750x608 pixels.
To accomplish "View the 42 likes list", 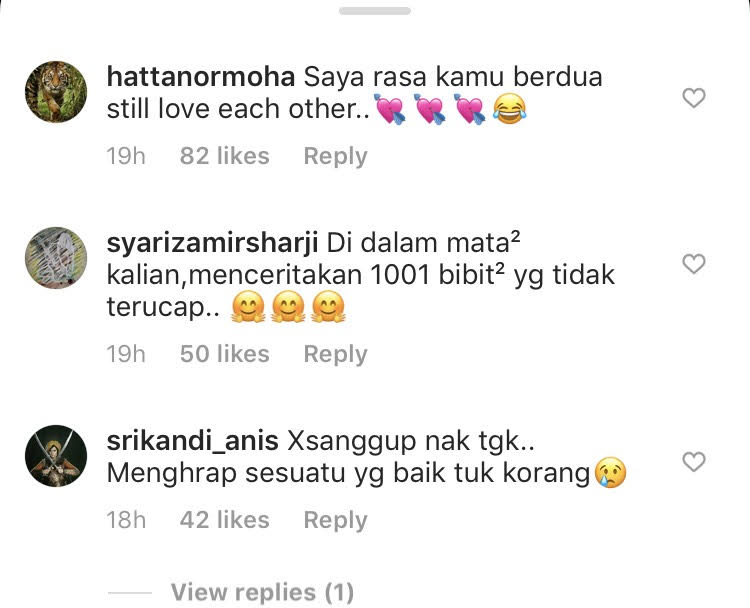I will 225,520.
